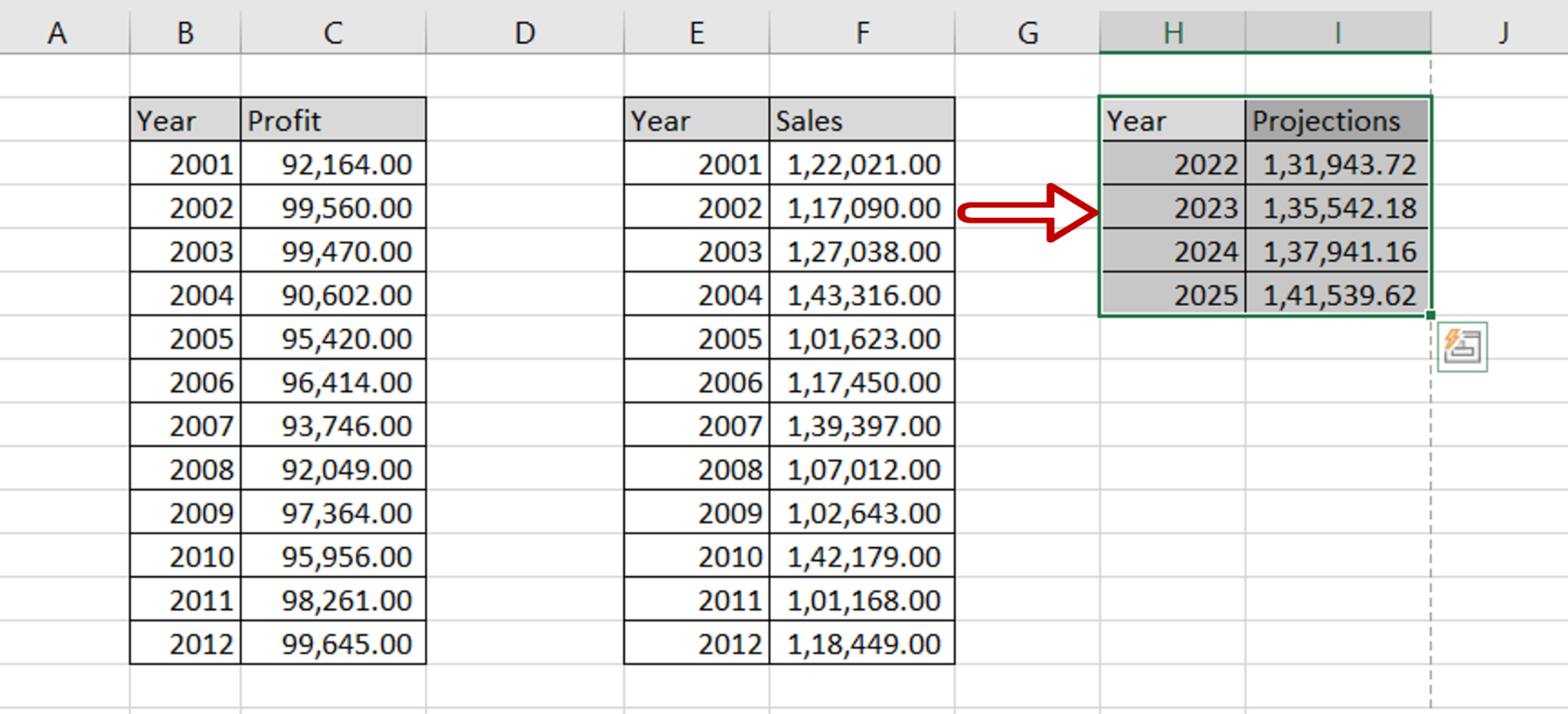Select profit value 96,414.00
Image resolution: width=1568 pixels, height=714 pixels.
[333, 381]
